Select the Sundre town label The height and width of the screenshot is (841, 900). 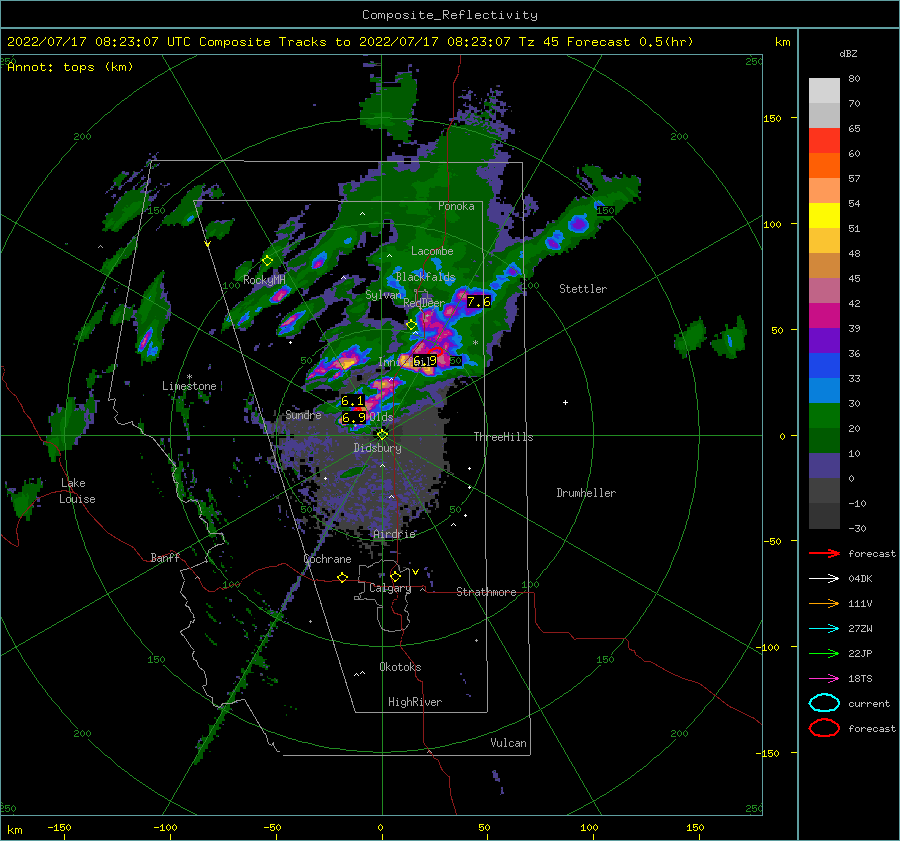(x=304, y=414)
